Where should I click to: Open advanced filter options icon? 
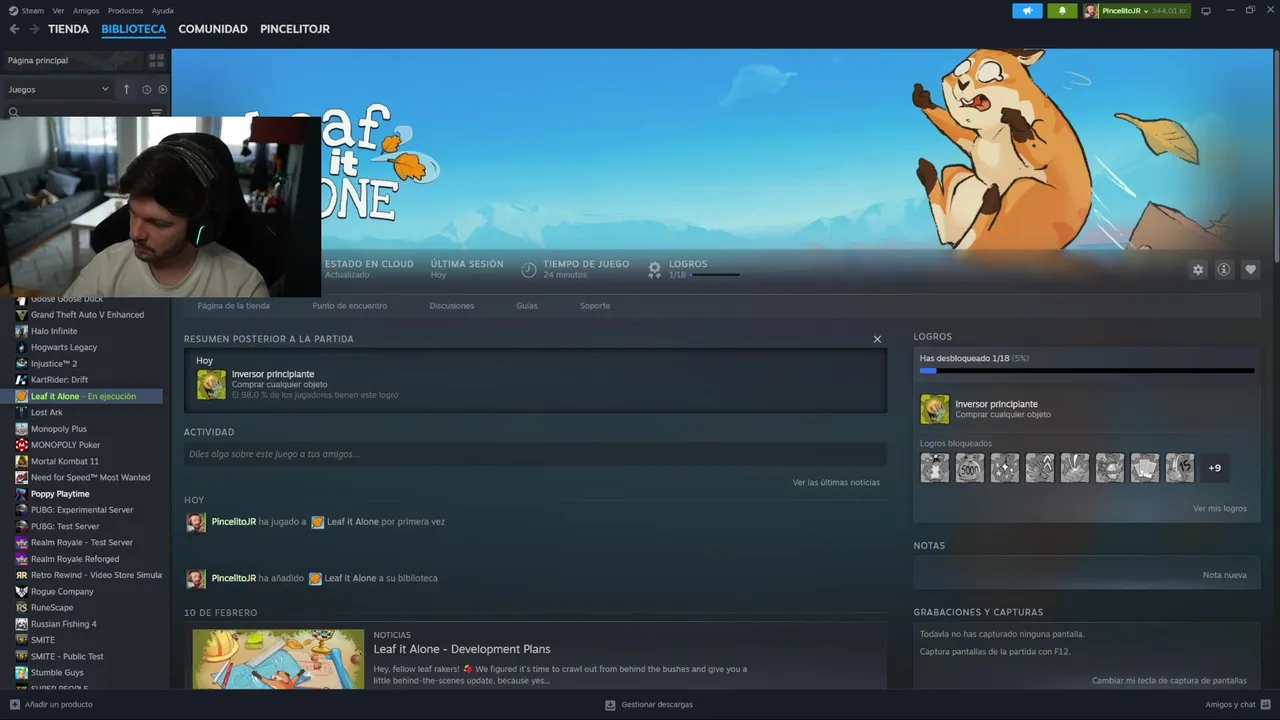[156, 112]
